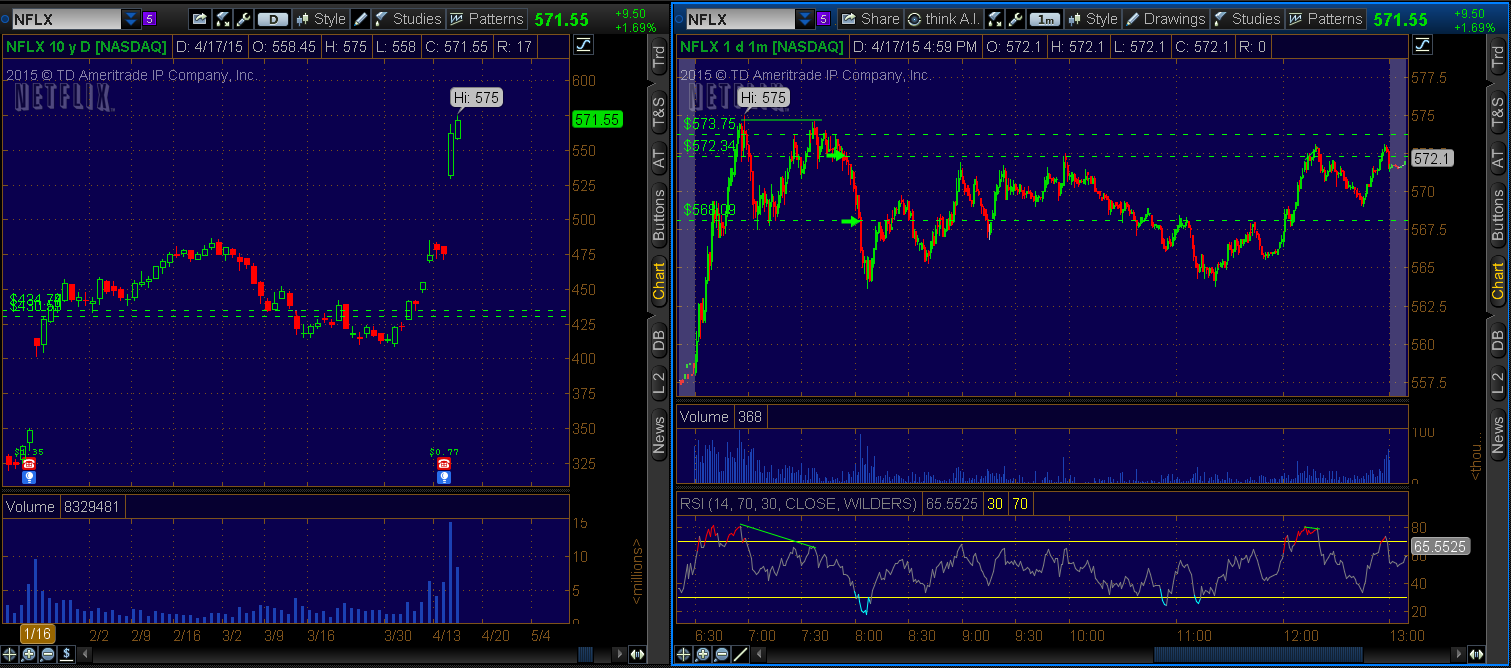Open L2 tab on right sidebar
1511x668 pixels.
[1497, 381]
